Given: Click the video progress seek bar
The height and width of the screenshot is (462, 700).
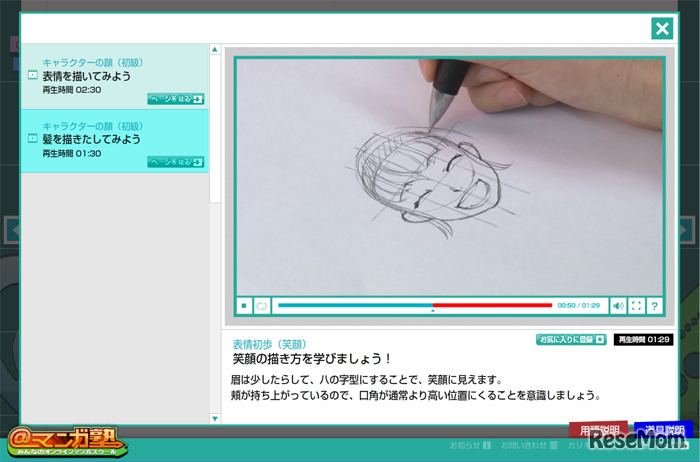Looking at the screenshot, I should click(x=414, y=305).
